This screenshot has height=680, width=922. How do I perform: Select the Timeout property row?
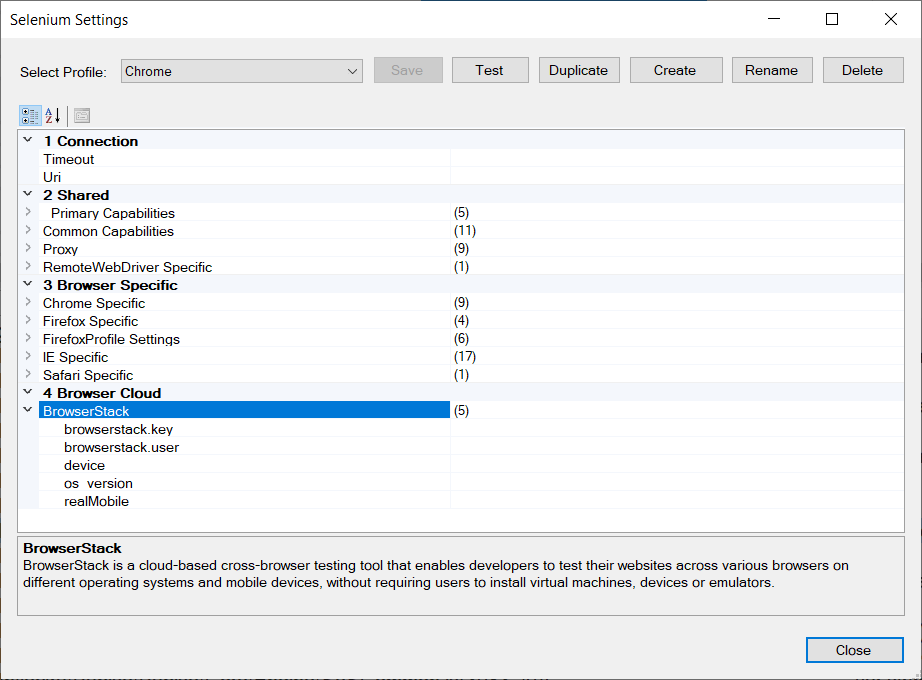click(245, 159)
